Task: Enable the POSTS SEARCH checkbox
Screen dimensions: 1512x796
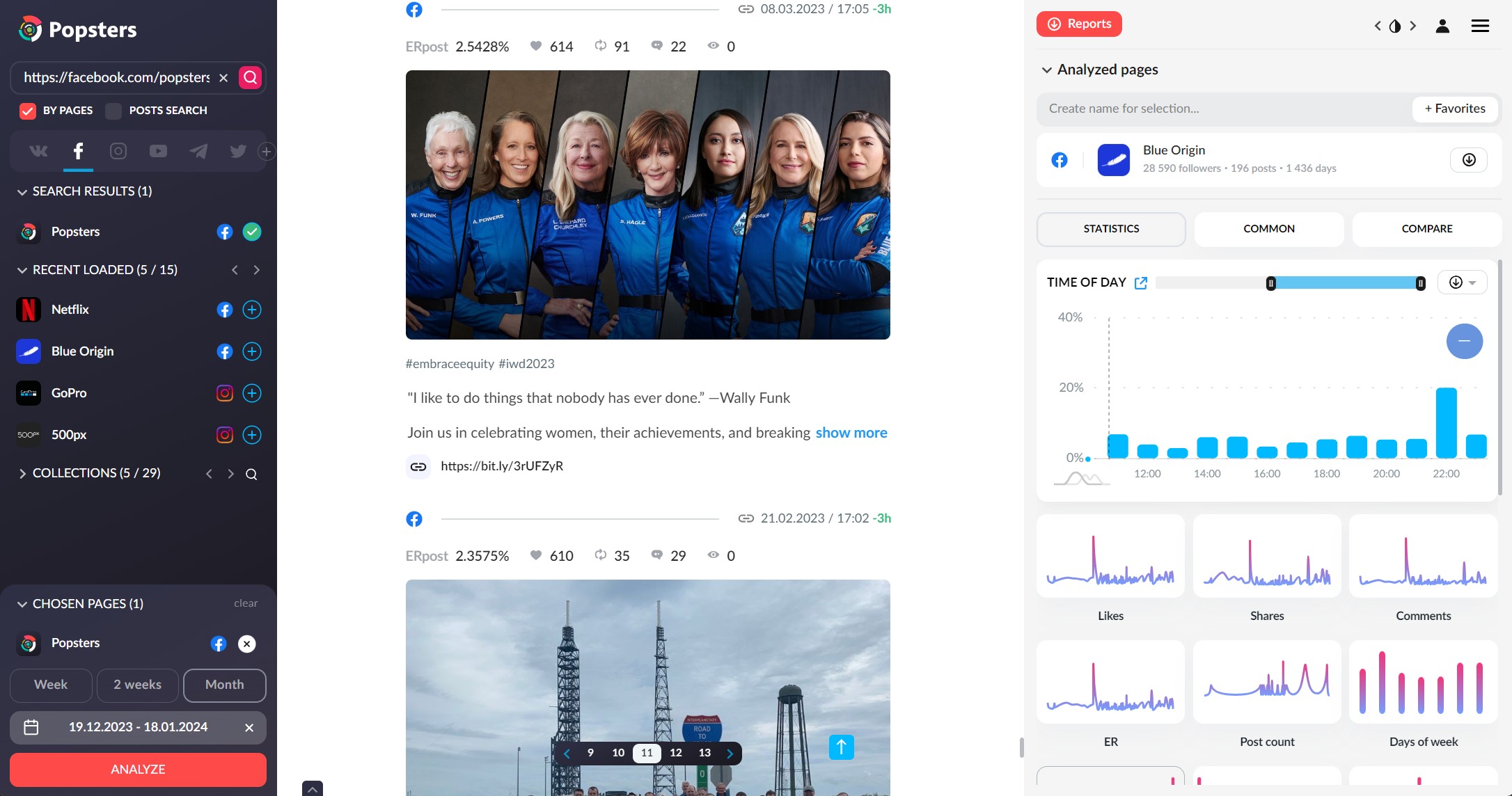Action: point(113,110)
